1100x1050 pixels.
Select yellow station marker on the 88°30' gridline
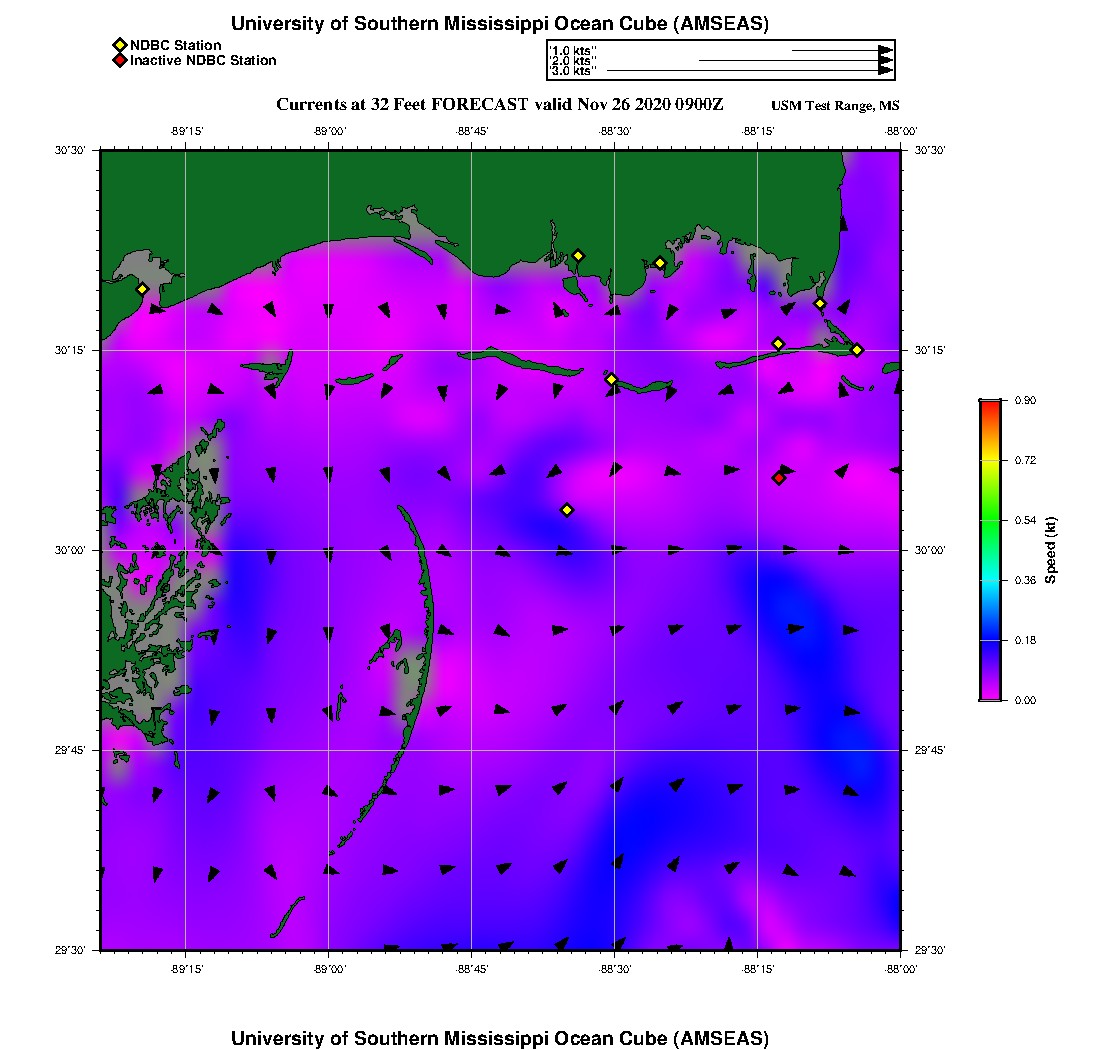611,379
